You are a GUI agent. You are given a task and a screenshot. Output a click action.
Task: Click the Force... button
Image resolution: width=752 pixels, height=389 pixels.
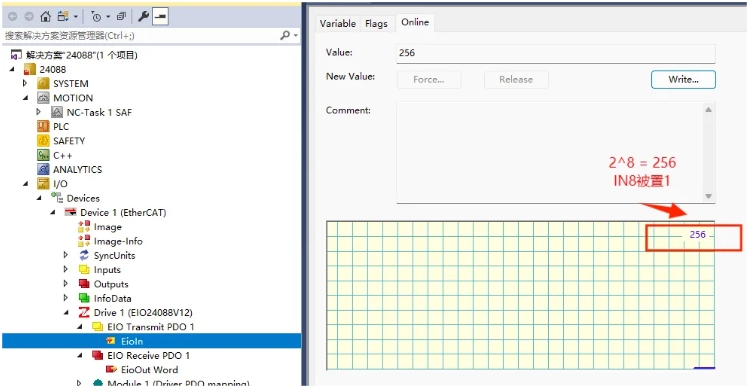pos(429,80)
